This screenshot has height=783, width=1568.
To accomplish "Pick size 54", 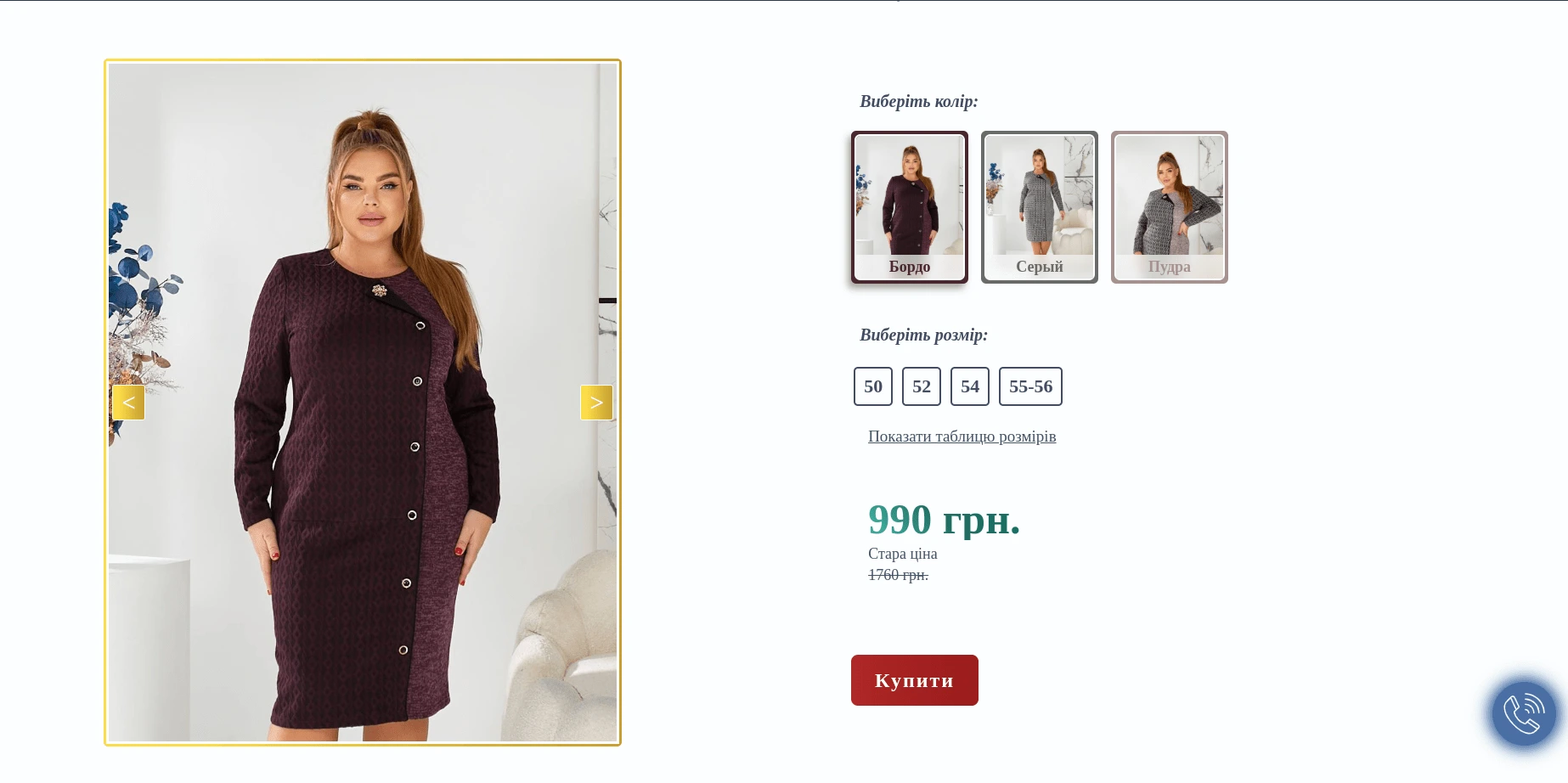I will coord(970,386).
